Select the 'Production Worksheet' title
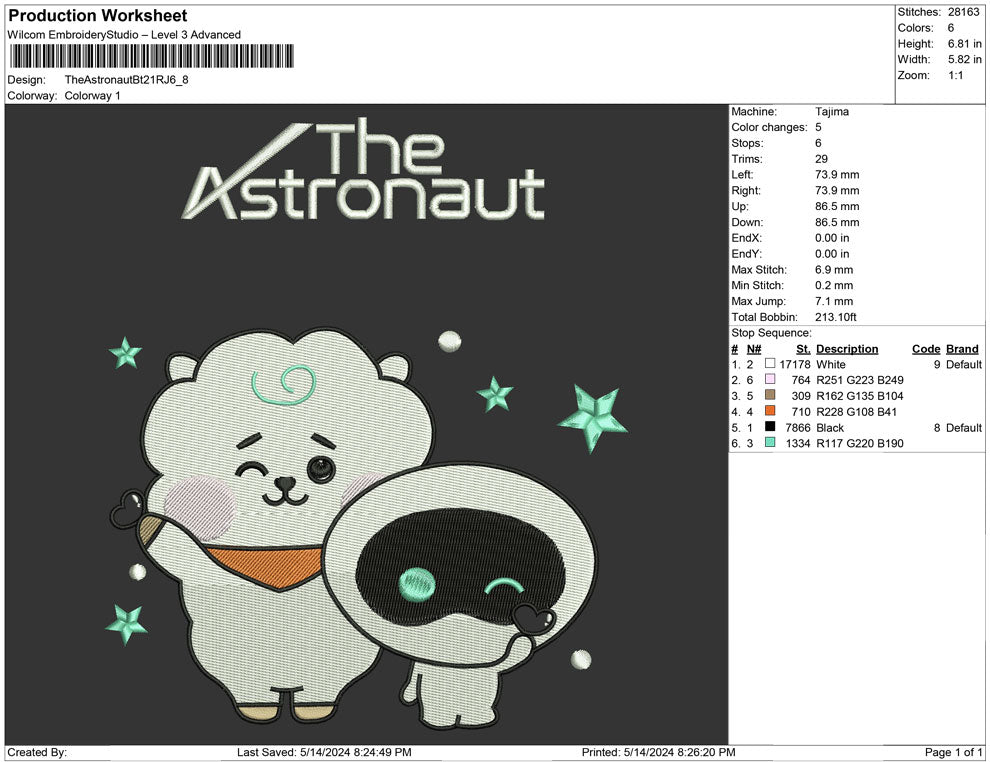The height and width of the screenshot is (762, 990). [98, 16]
